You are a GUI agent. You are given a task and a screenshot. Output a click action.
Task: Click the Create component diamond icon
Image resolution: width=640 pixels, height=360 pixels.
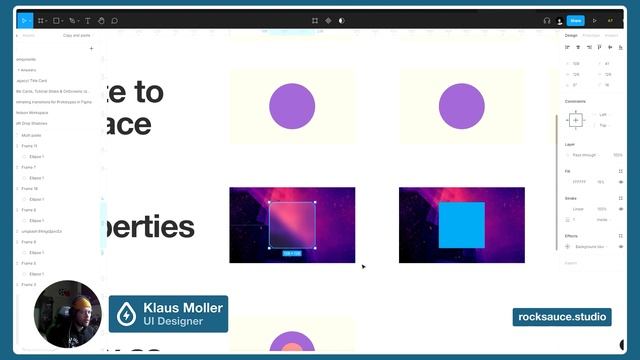click(328, 20)
